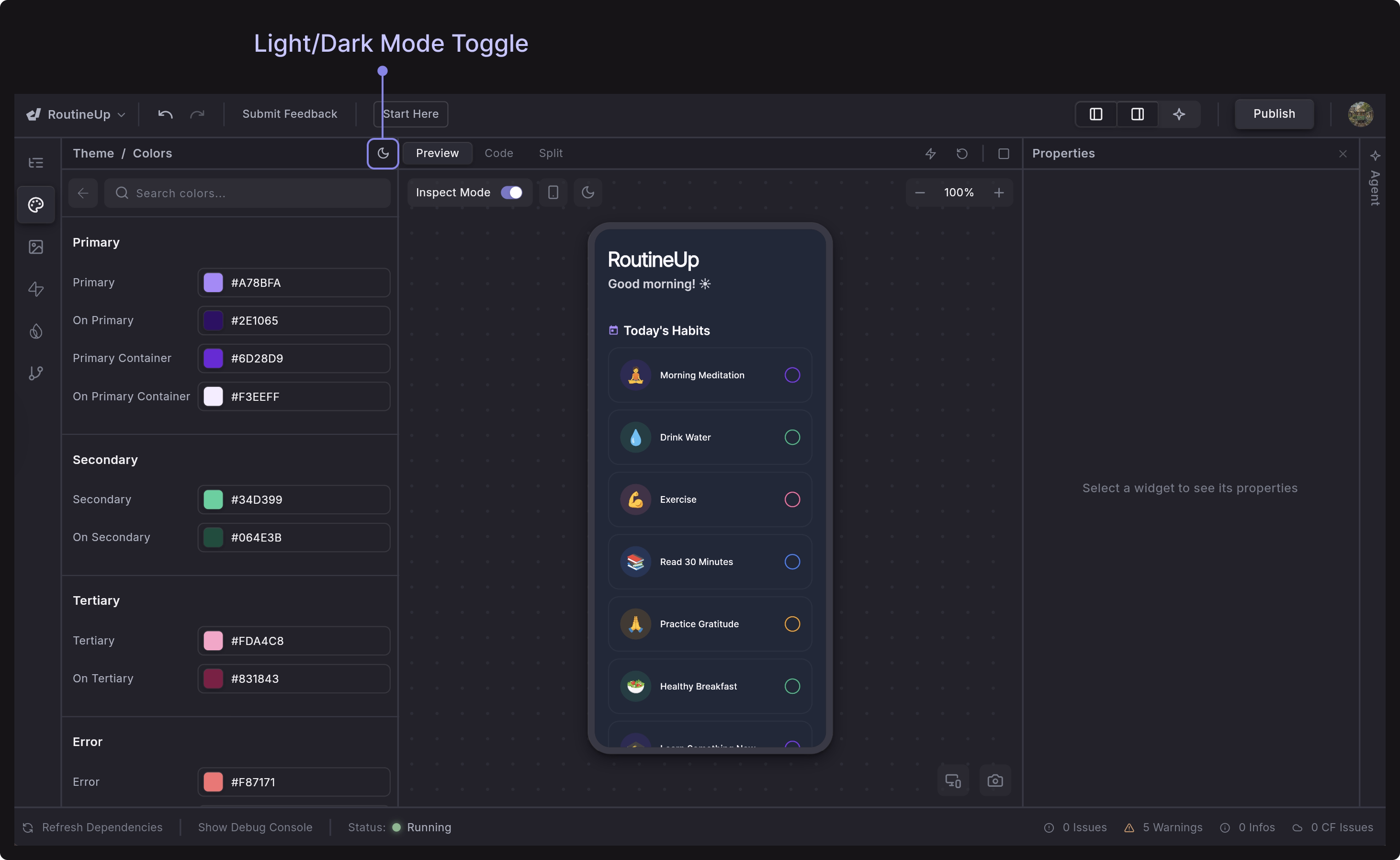Disable the Inspect Mode toggle
This screenshot has width=1400, height=860.
coord(511,192)
